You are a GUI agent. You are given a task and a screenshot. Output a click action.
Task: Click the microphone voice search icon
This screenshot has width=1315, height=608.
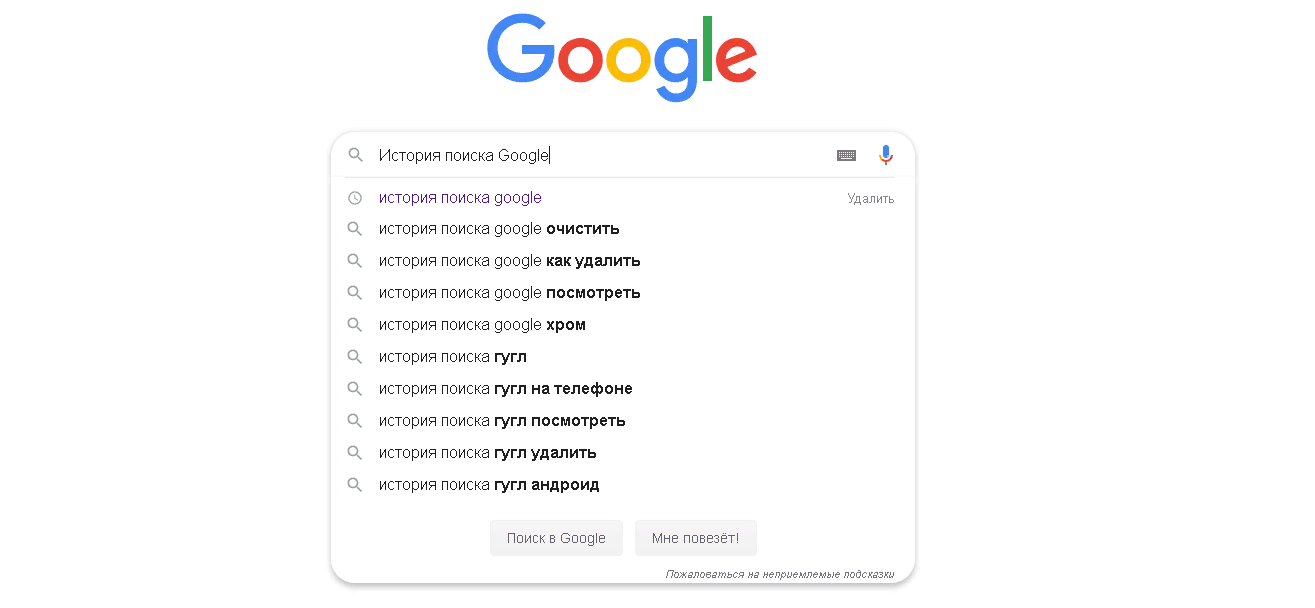tap(885, 155)
